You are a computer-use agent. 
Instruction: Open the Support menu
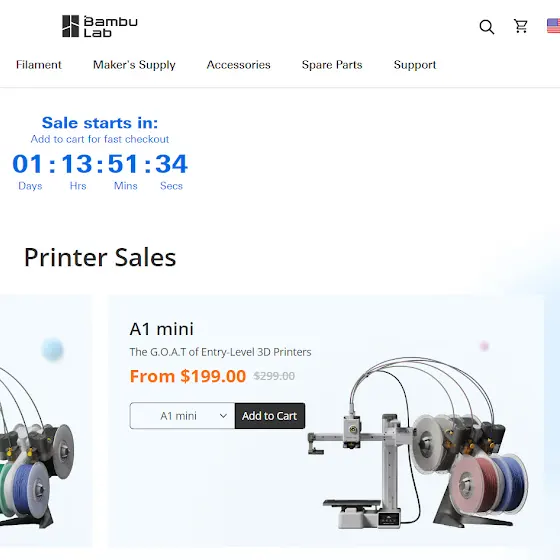click(x=415, y=65)
